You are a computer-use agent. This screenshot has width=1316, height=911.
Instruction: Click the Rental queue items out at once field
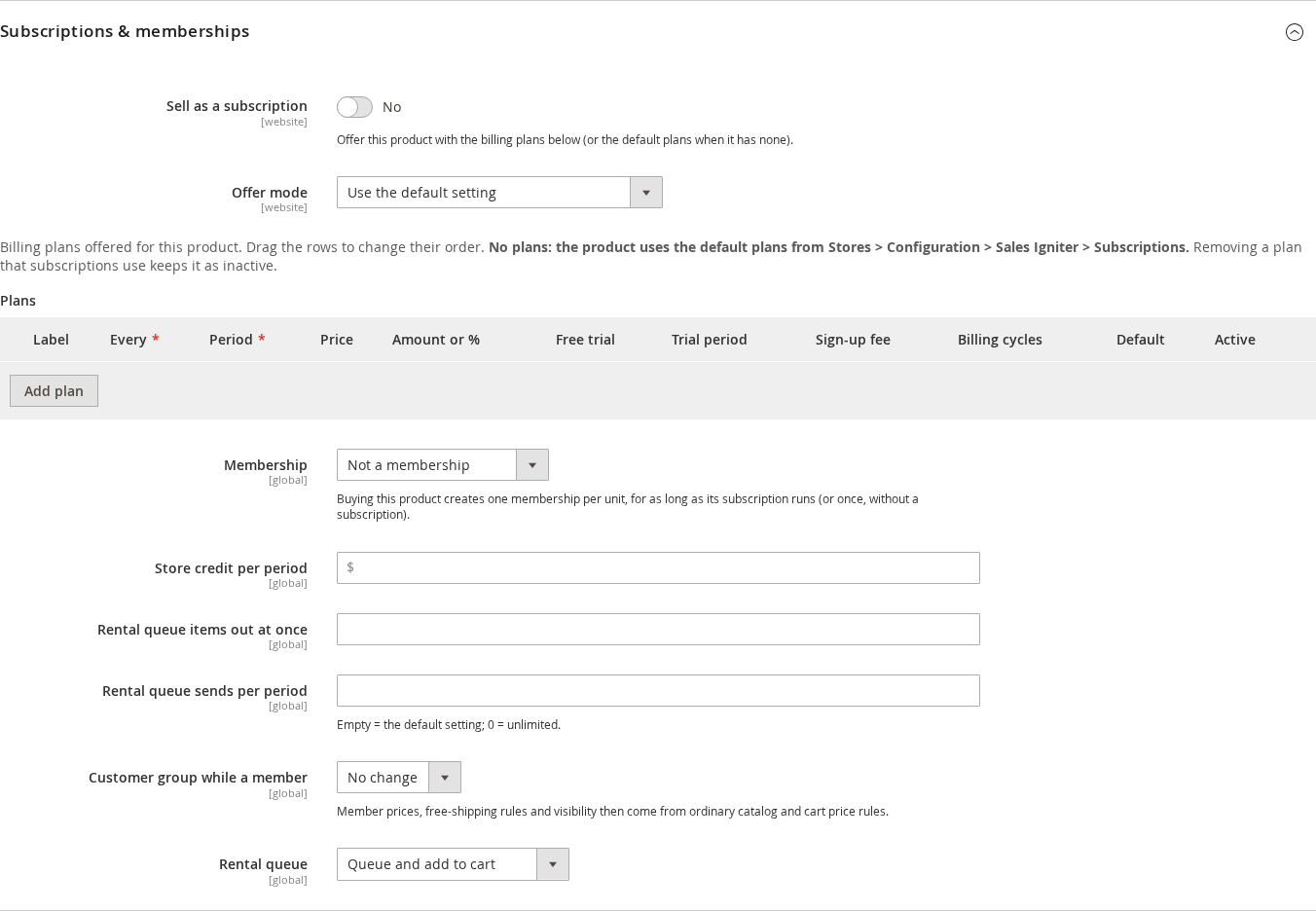pos(658,630)
